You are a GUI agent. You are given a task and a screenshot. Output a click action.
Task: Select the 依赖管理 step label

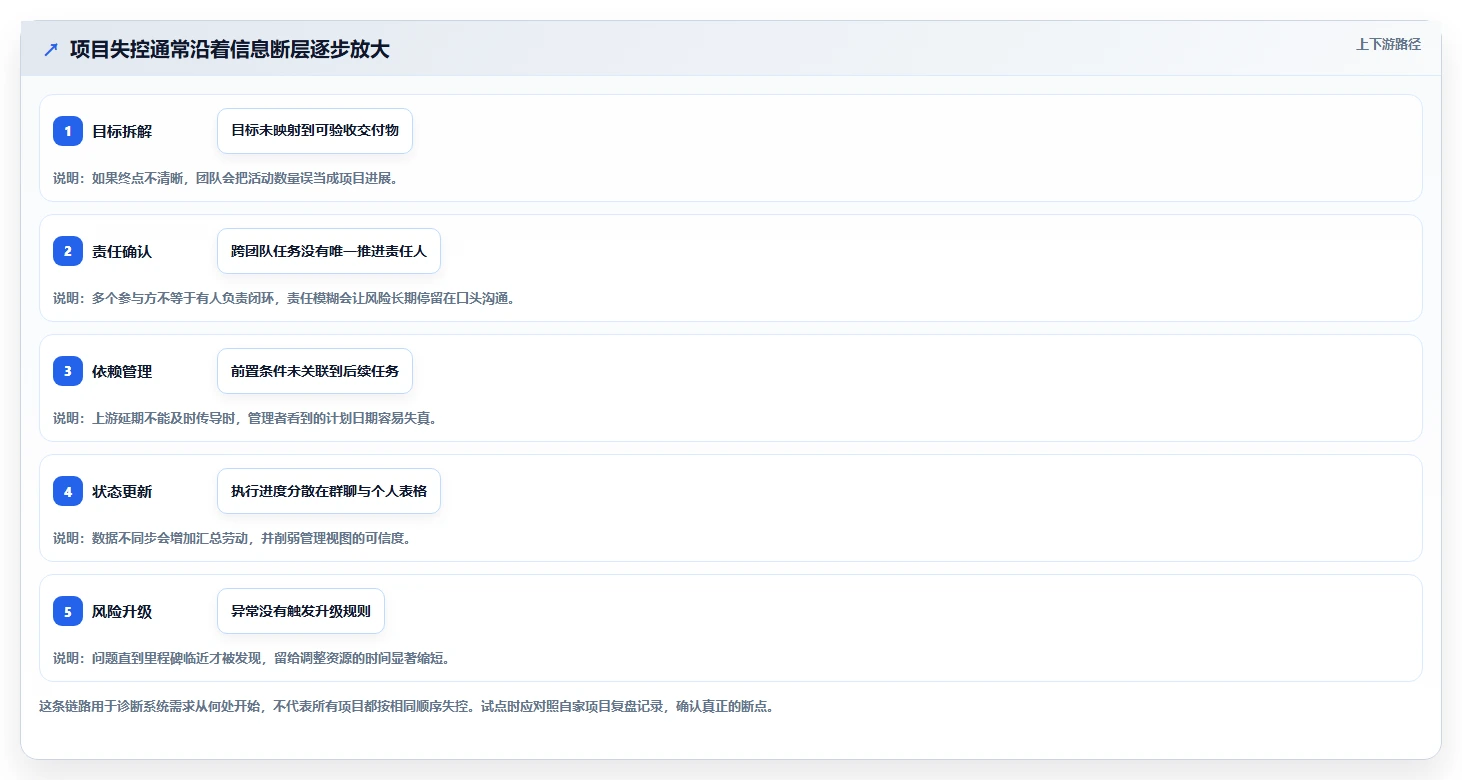pos(122,371)
